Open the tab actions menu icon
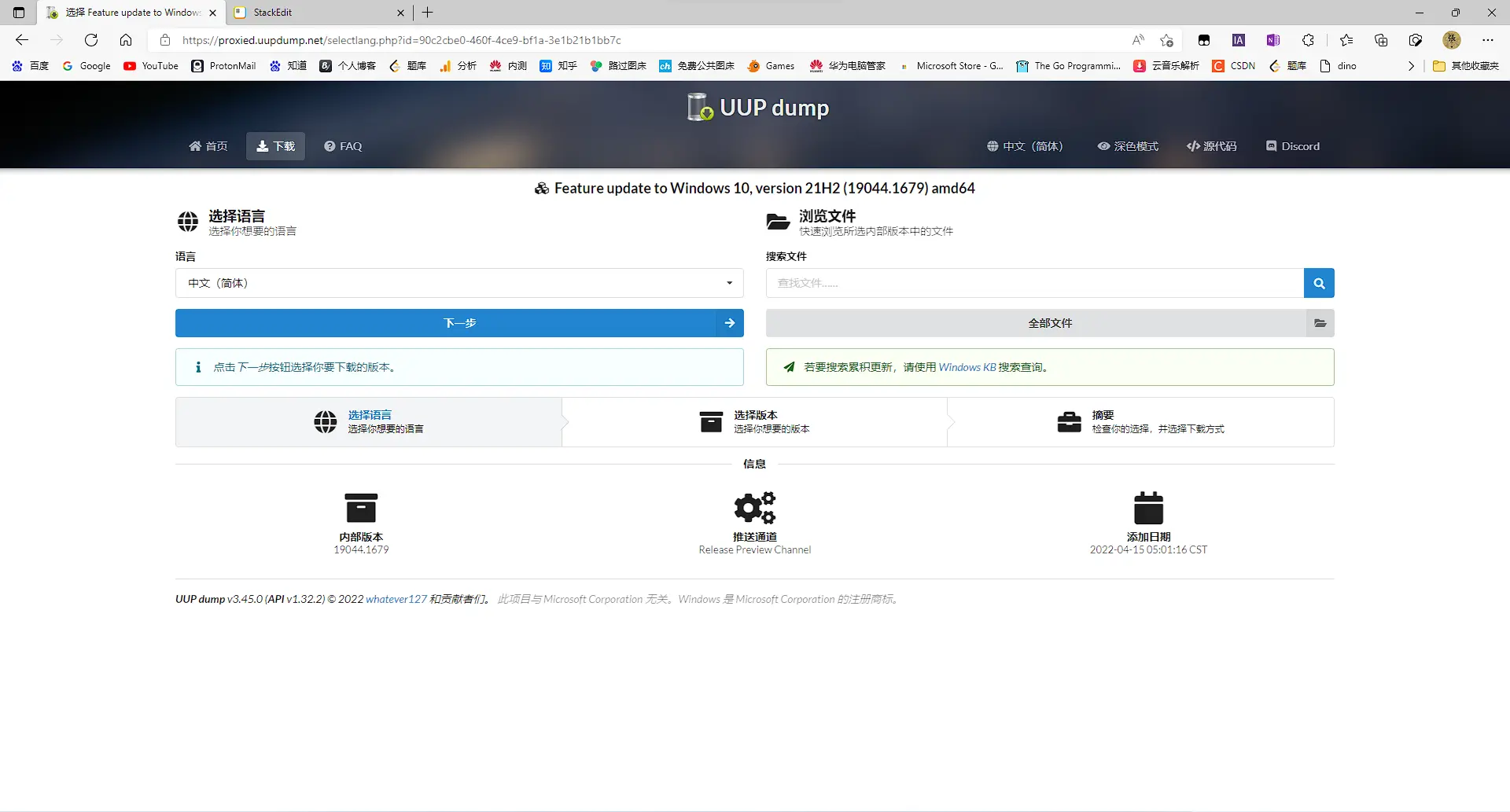The width and height of the screenshot is (1510, 812). (x=19, y=13)
